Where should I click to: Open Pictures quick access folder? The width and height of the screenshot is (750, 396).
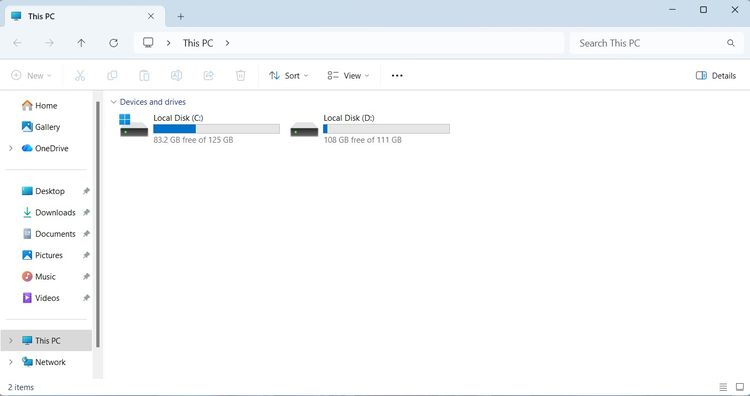click(49, 255)
